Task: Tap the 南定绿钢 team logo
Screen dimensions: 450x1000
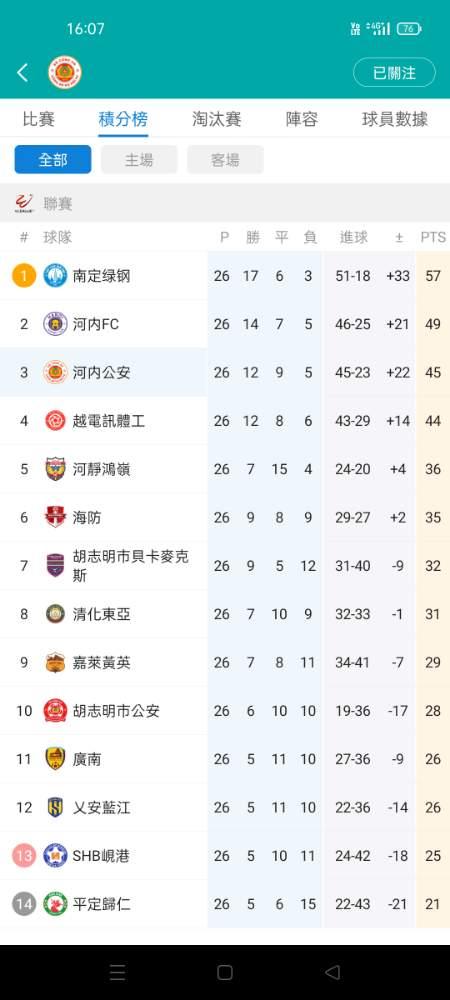Action: (55, 276)
